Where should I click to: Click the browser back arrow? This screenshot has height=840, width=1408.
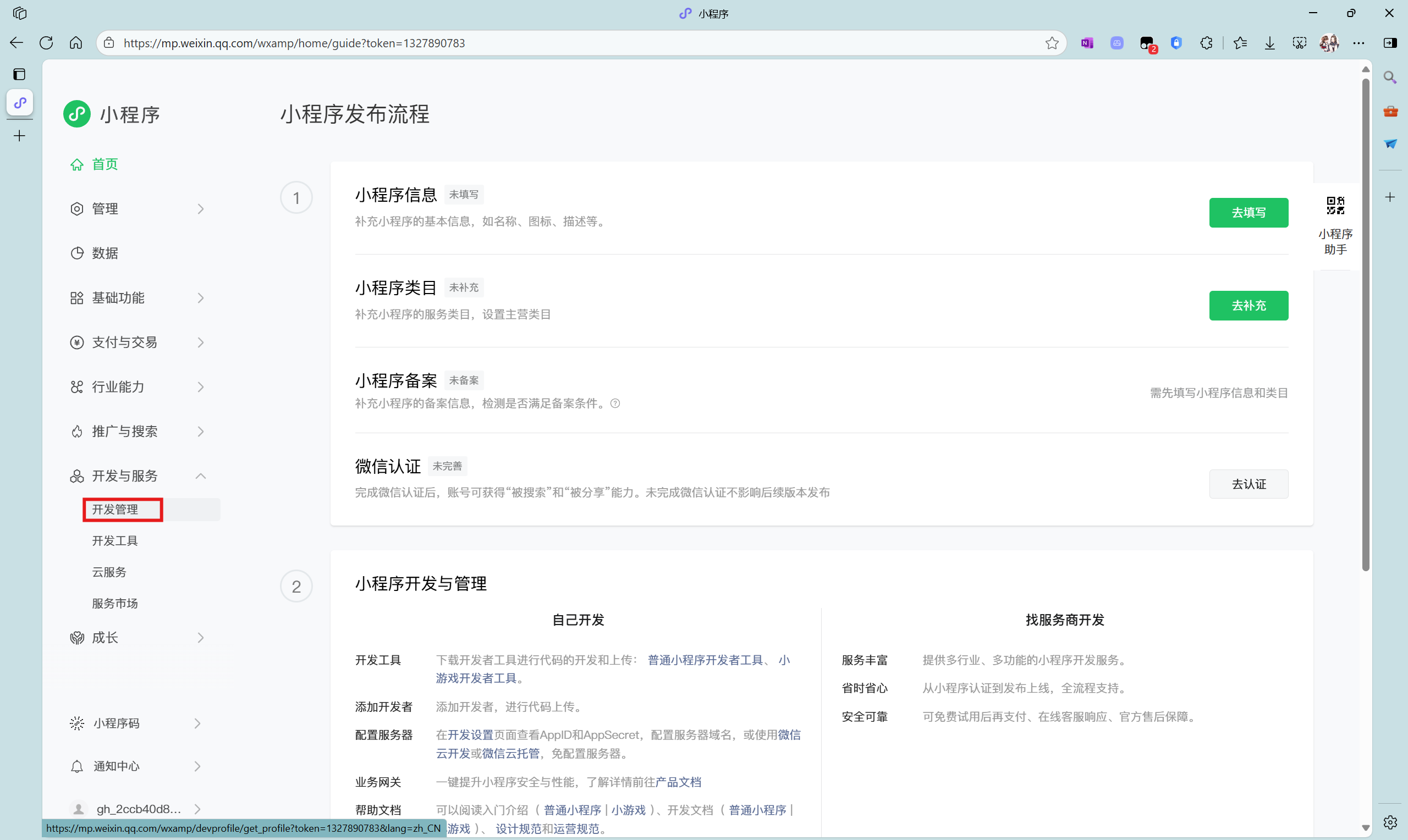pos(16,43)
